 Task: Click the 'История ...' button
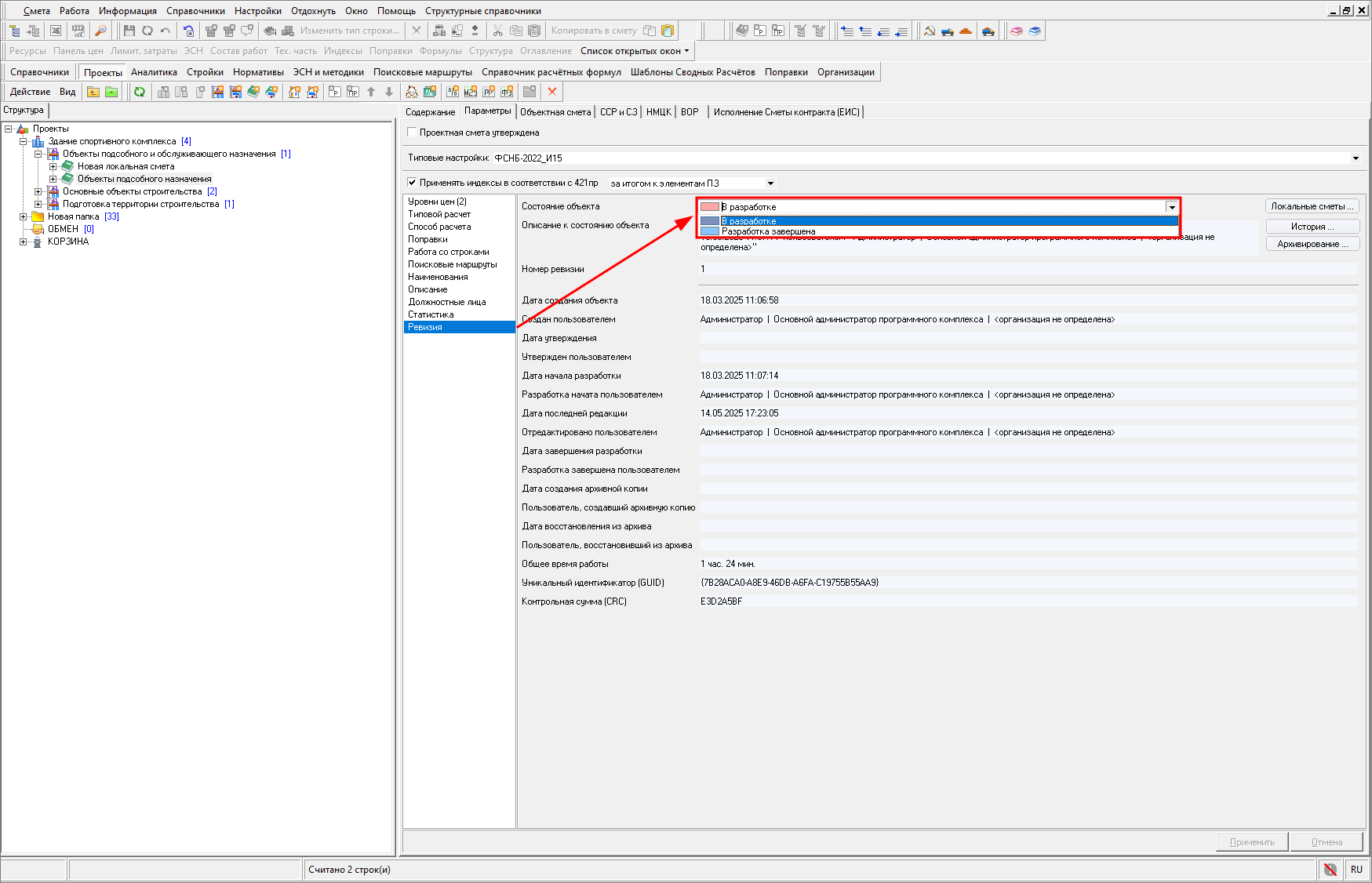click(1312, 227)
